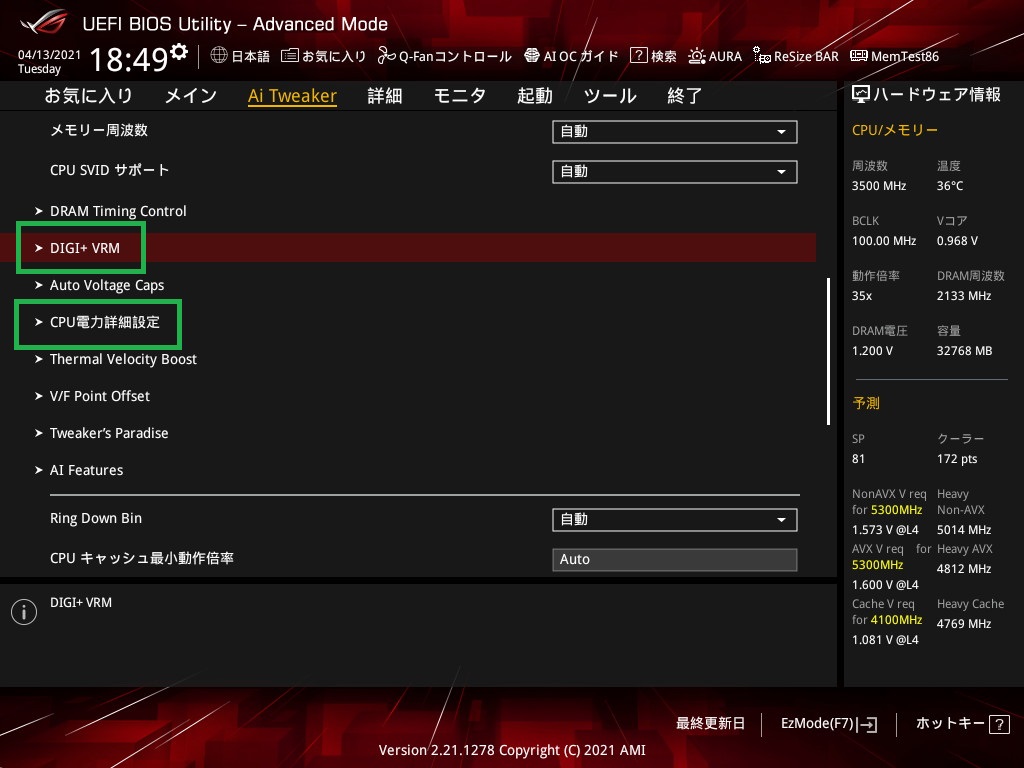
Task: Expand the DRAM Timing Control submenu
Action: coord(118,211)
